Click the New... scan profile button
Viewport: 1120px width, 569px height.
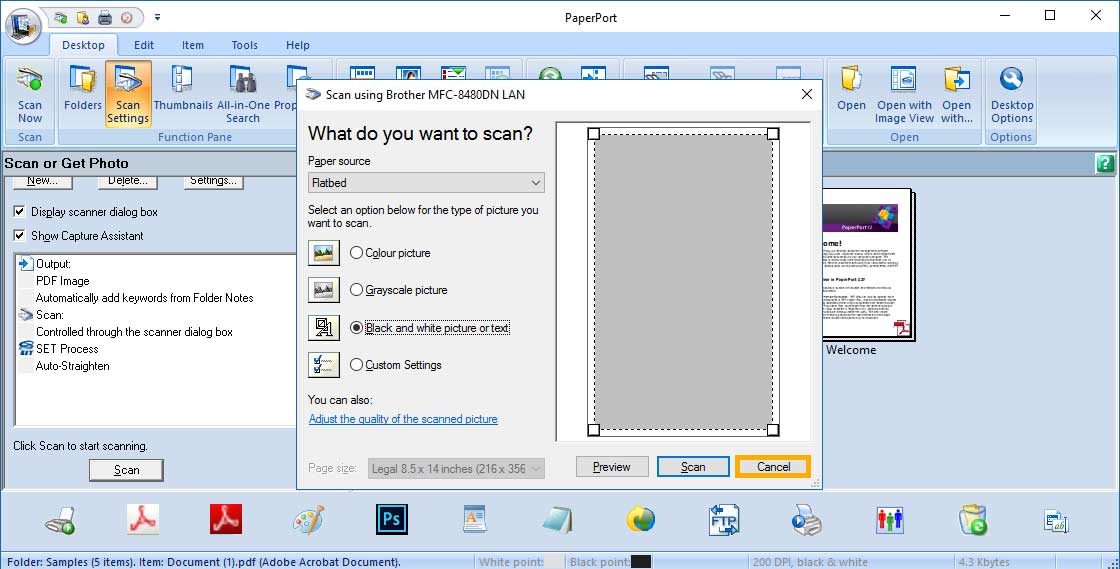pos(42,181)
